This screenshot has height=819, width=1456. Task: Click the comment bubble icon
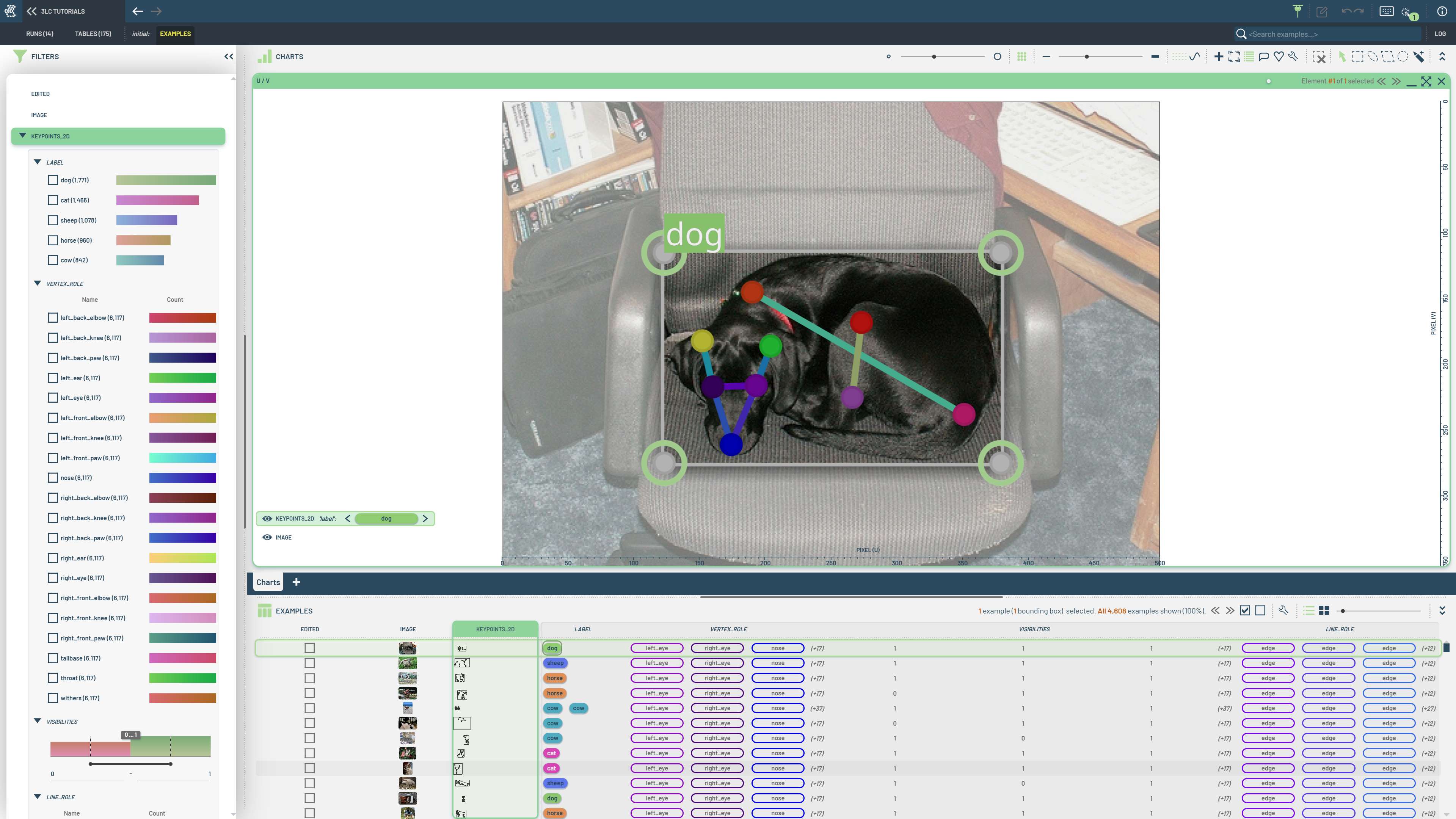pos(1264,56)
